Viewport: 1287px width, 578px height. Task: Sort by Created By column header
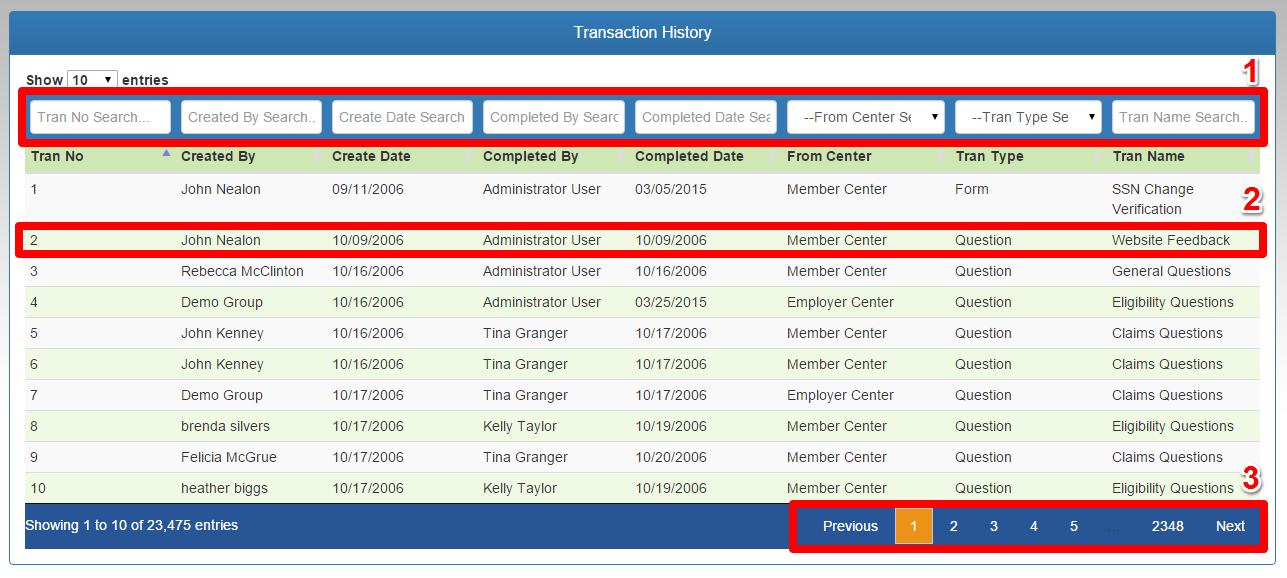coord(218,157)
